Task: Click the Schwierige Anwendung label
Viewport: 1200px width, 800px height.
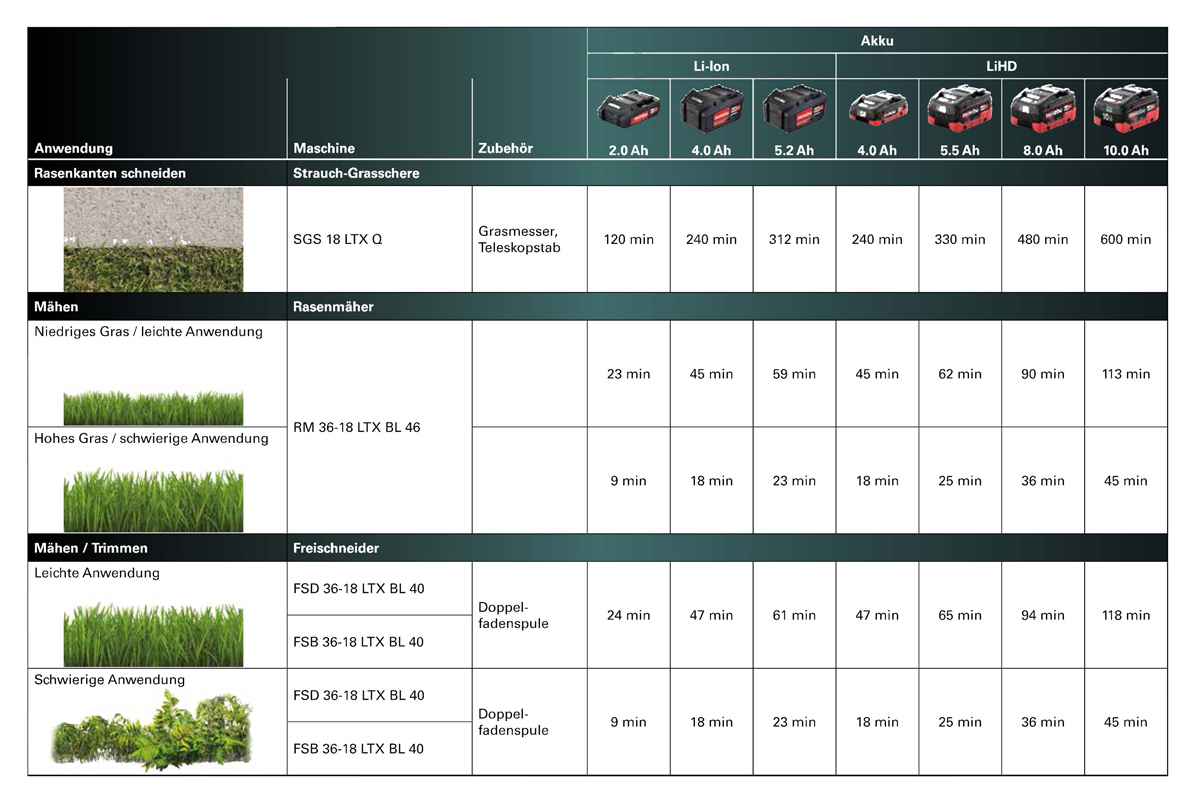Action: point(109,680)
